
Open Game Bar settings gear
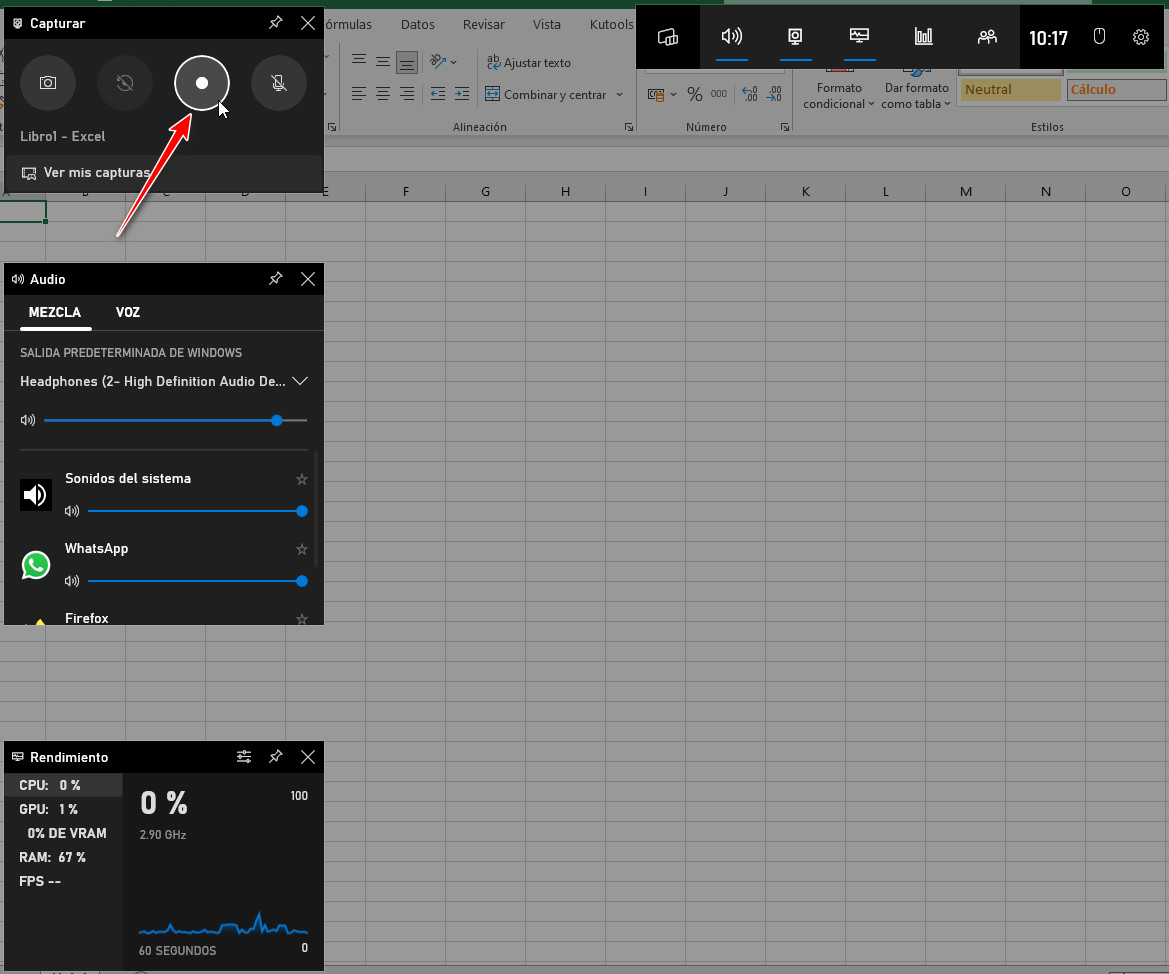click(x=1141, y=37)
